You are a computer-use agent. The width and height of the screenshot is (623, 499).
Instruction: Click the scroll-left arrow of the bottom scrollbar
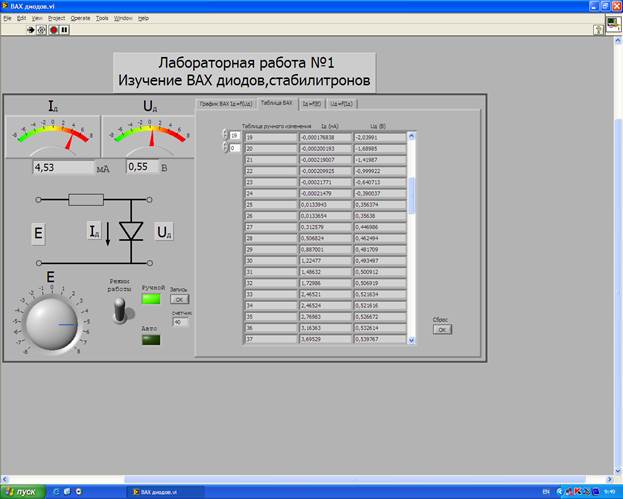tap(5, 480)
